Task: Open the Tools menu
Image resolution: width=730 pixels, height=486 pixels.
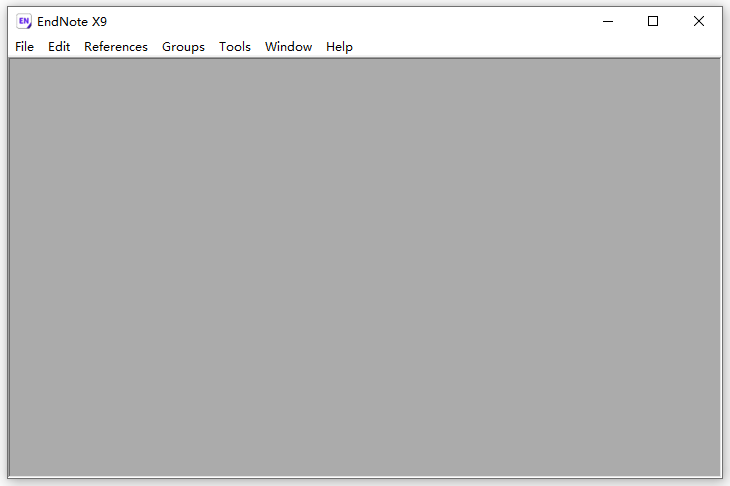Action: [235, 47]
